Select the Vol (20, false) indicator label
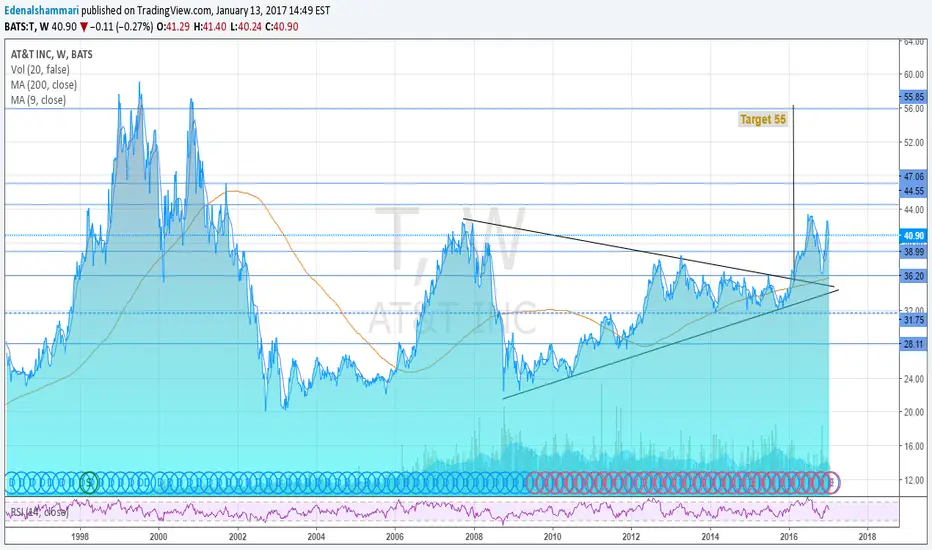 coord(40,70)
